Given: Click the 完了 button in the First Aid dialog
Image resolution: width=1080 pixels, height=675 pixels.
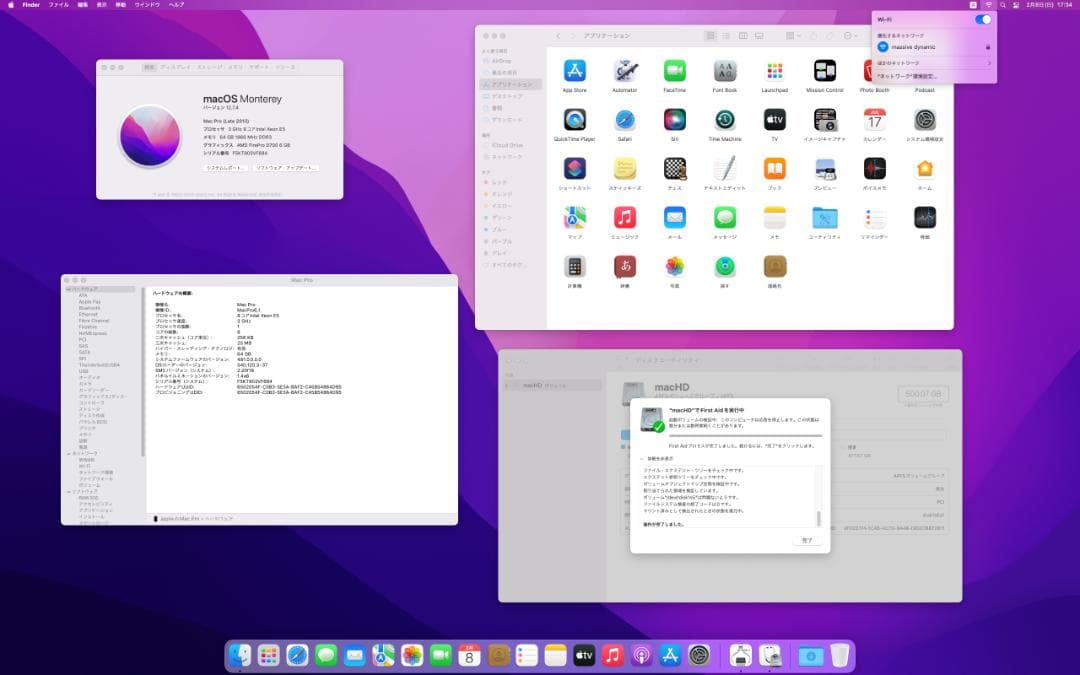Looking at the screenshot, I should 809,538.
